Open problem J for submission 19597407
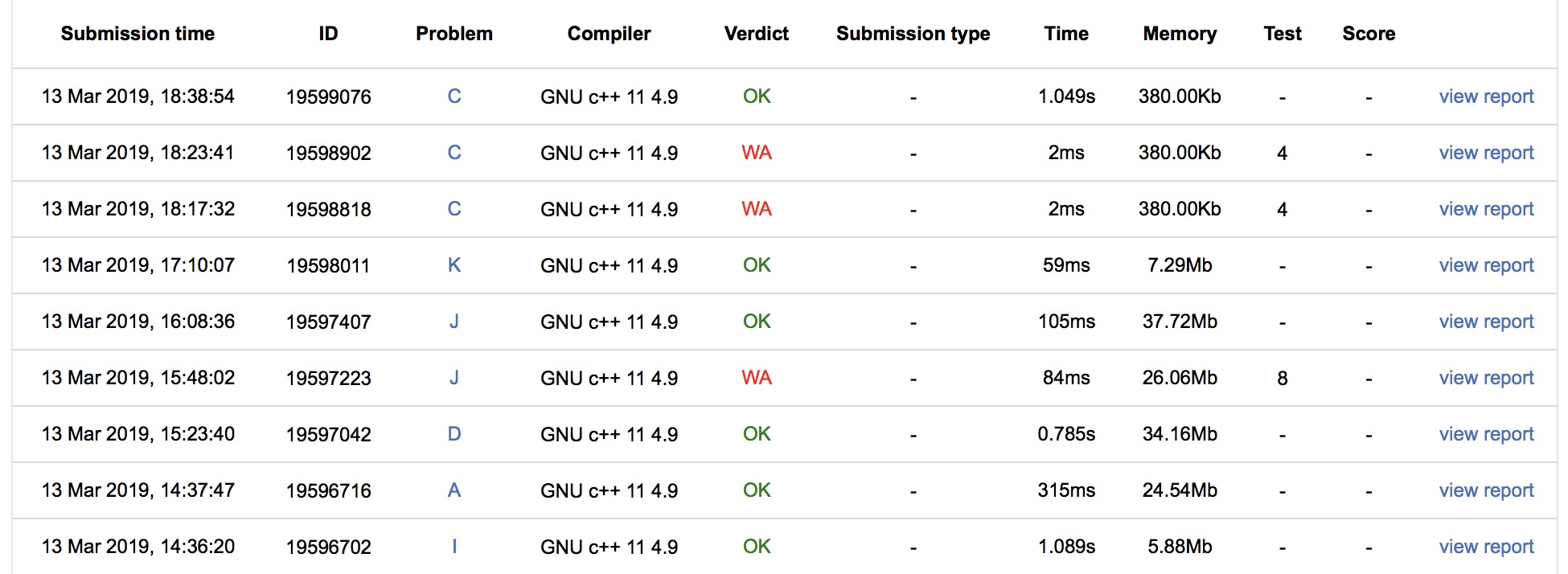Viewport: 1568px width, 574px height. (454, 322)
